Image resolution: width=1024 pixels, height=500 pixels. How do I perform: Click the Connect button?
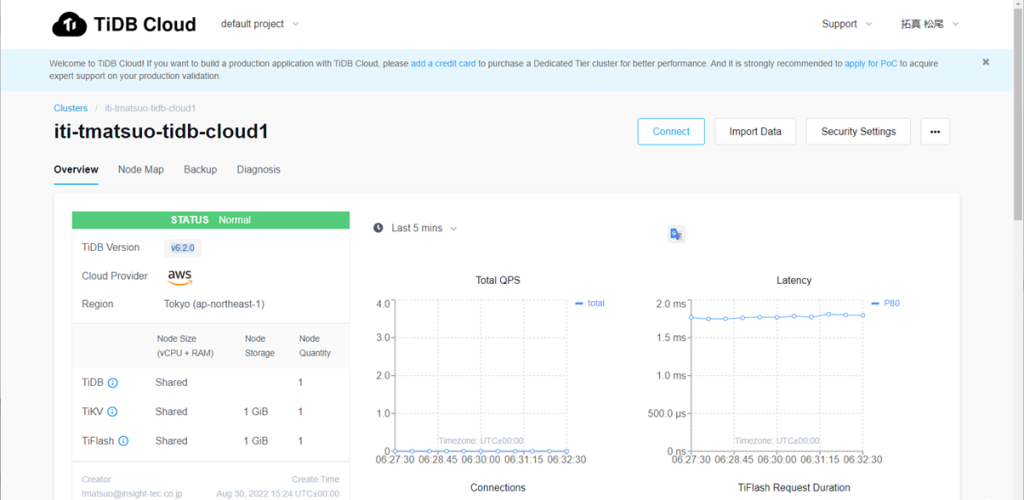[x=671, y=131]
